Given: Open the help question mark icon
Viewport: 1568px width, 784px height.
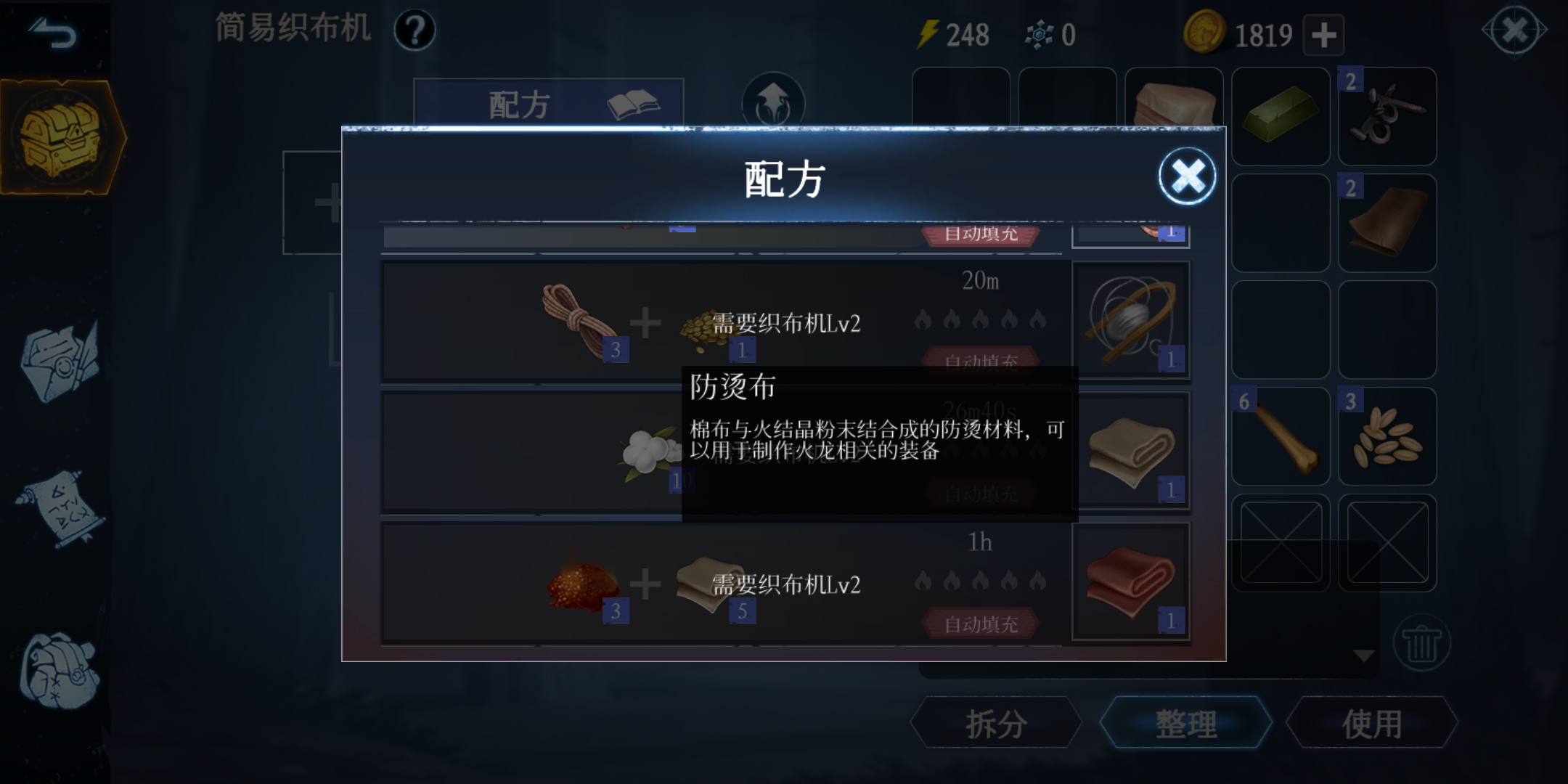Looking at the screenshot, I should pyautogui.click(x=415, y=30).
